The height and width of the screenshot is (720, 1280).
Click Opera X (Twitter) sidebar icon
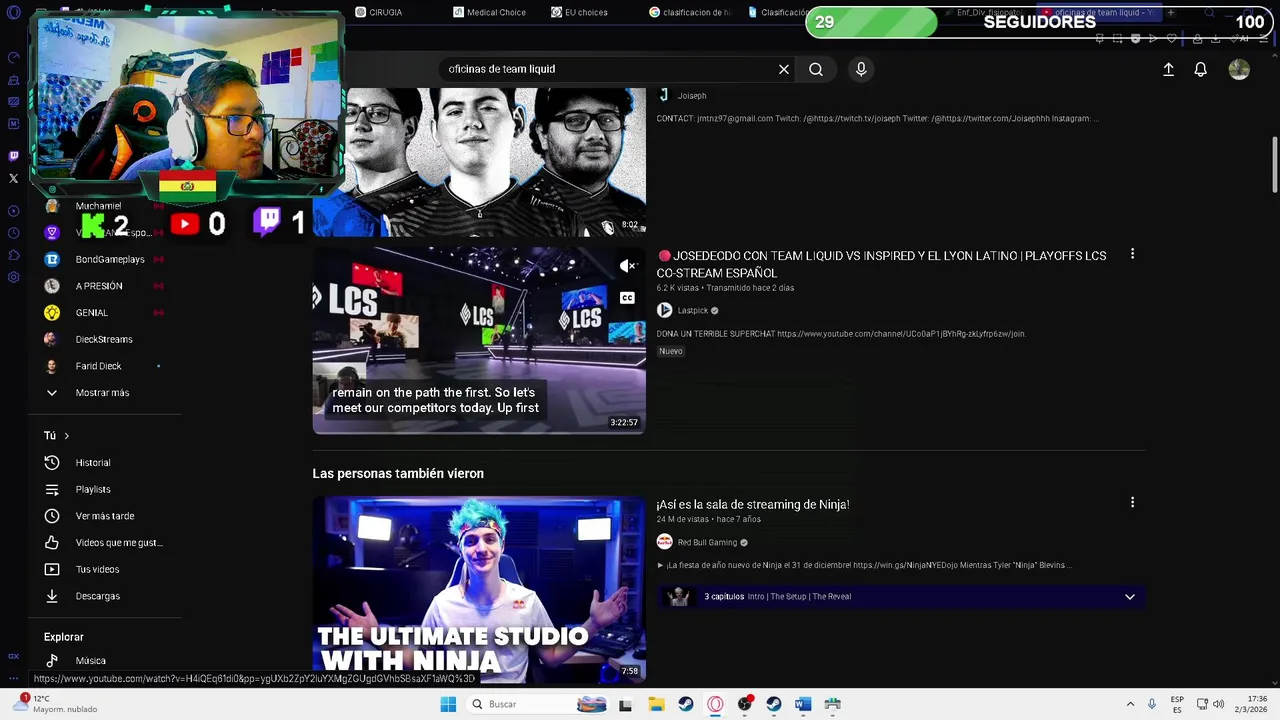pos(13,178)
